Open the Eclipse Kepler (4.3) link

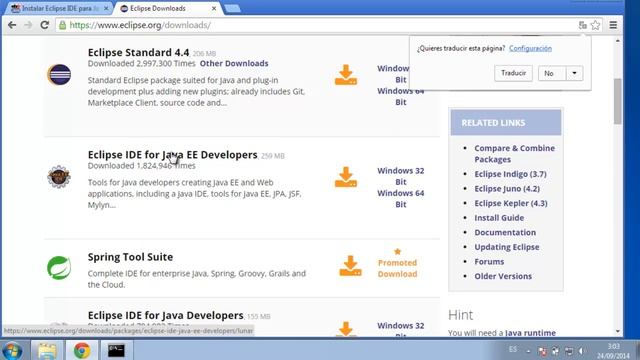(511, 203)
